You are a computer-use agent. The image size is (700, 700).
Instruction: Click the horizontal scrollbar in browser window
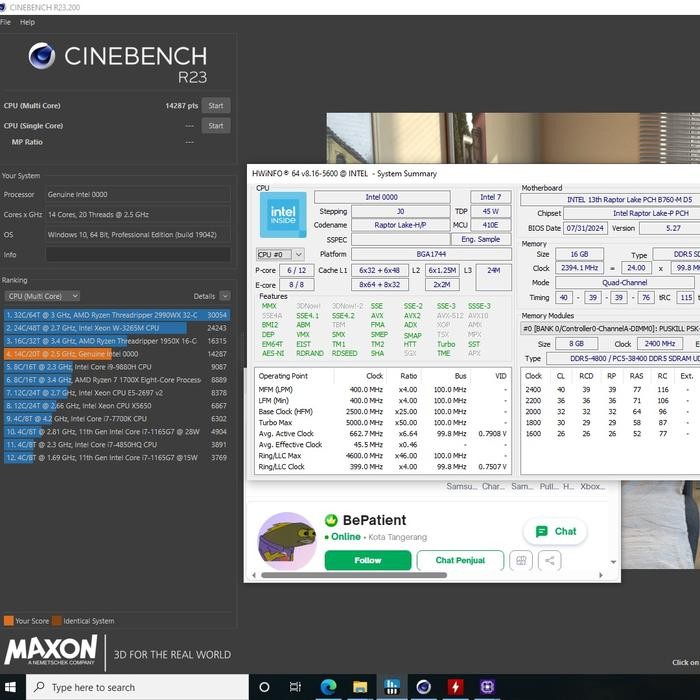(354, 575)
